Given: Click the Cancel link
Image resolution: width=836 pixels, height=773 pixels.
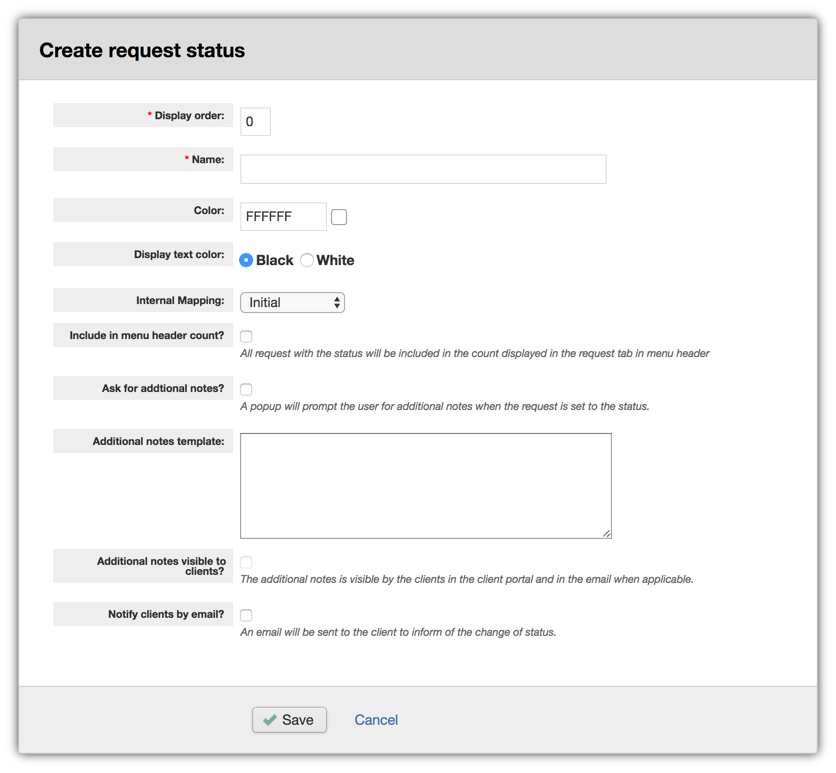Looking at the screenshot, I should [375, 719].
